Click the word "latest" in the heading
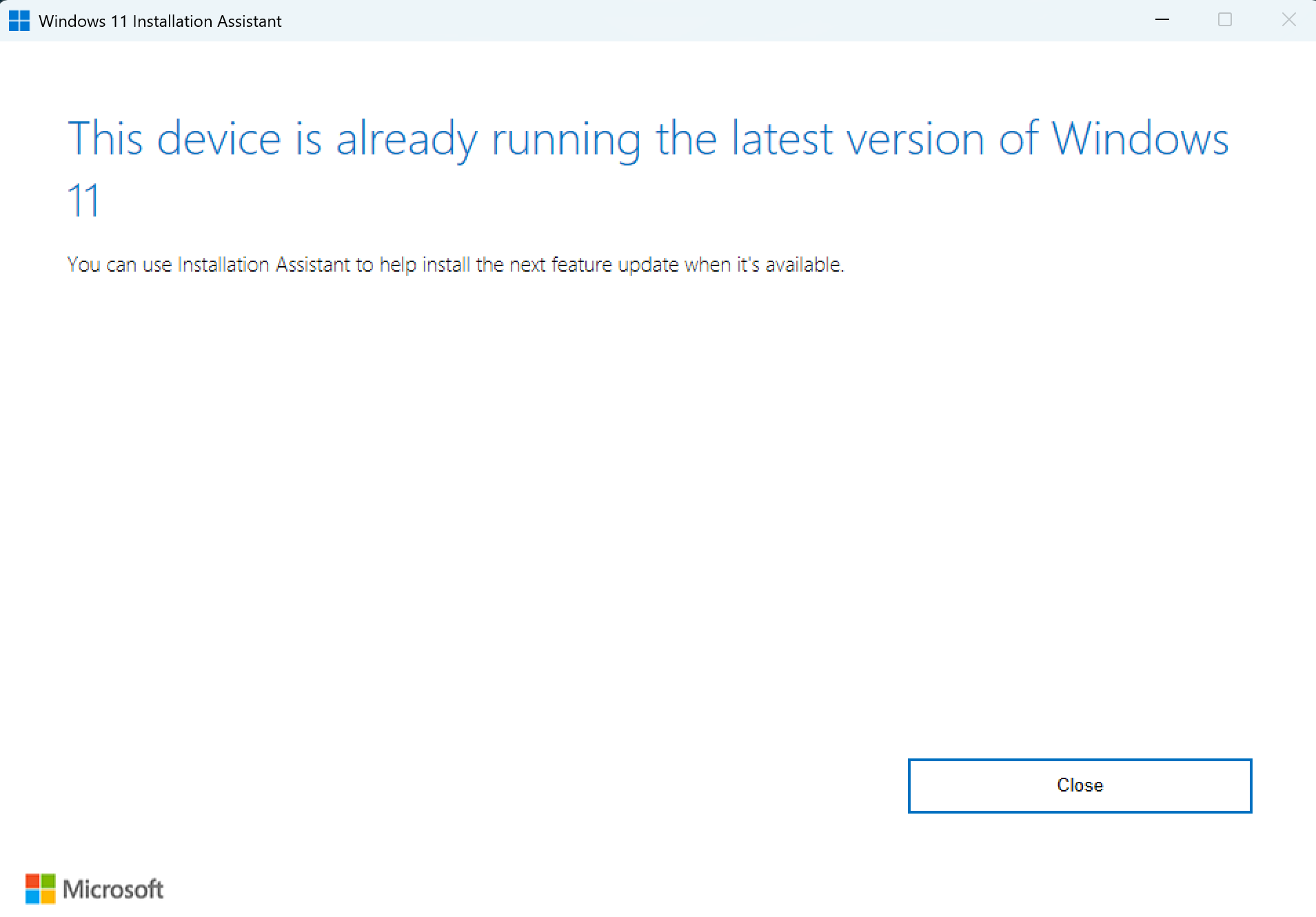Screen dimensions: 1316x917 pos(782,139)
